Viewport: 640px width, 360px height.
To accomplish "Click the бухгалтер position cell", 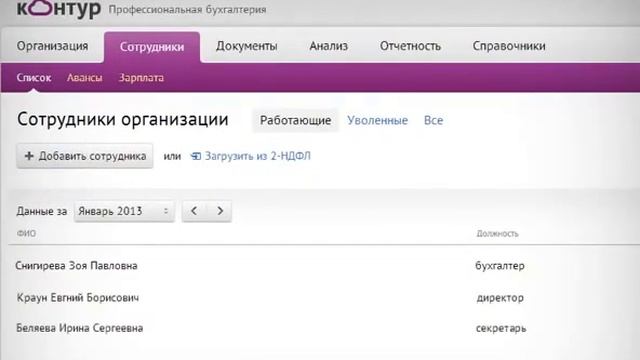I will 500,266.
